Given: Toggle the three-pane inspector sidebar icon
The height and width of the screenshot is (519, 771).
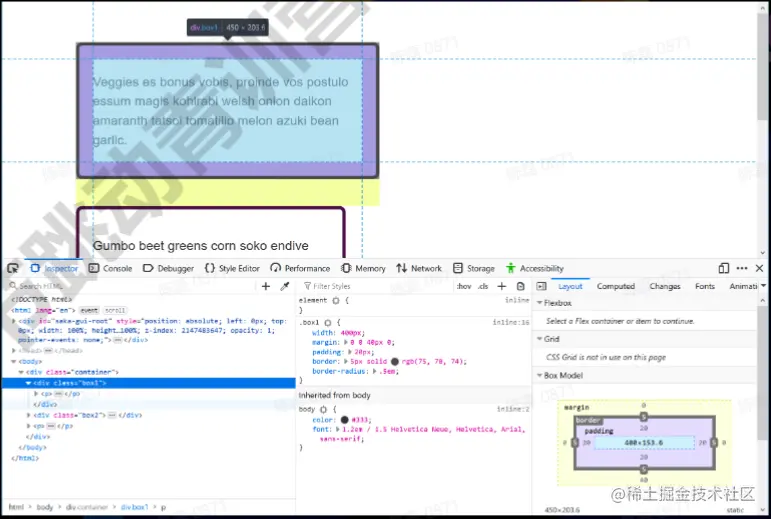Looking at the screenshot, I should (541, 286).
